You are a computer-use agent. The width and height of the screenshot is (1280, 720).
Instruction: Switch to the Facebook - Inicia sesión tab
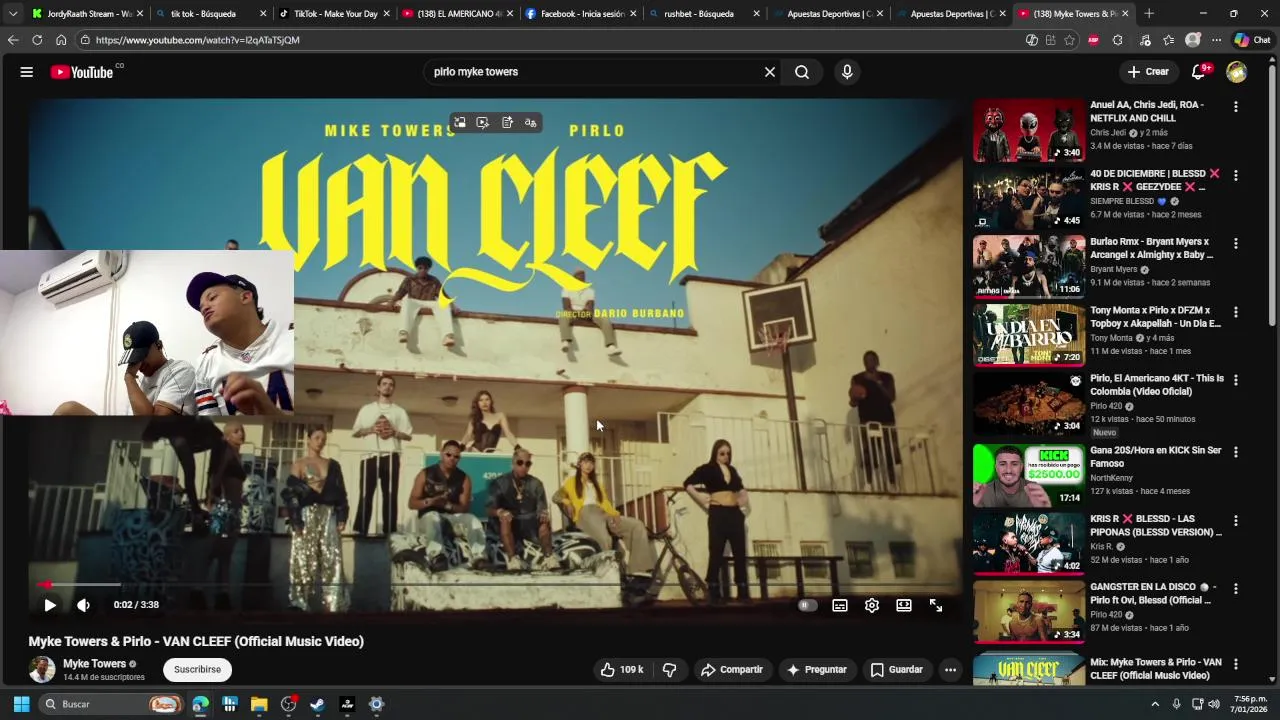(x=581, y=14)
